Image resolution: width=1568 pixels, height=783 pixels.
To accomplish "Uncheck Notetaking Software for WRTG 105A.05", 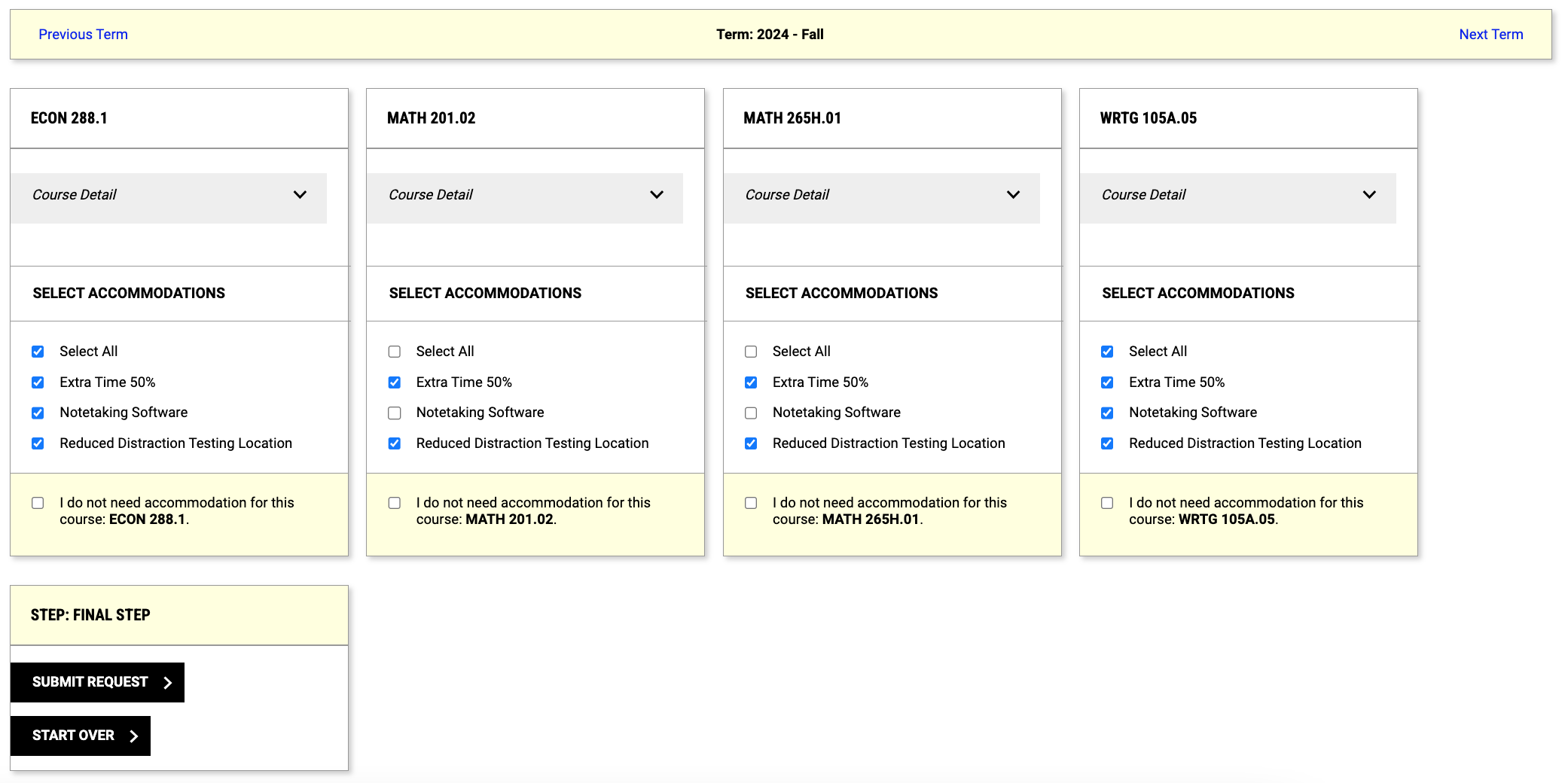I will (1107, 413).
